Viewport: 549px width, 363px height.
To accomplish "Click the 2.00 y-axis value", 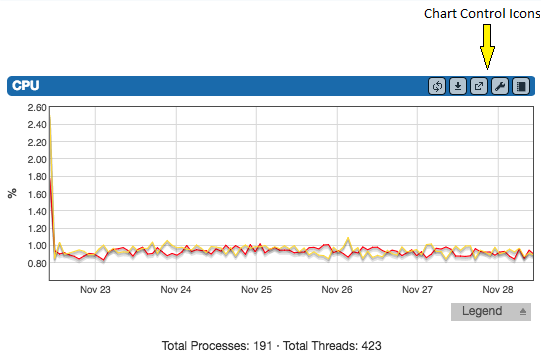I will (37, 160).
